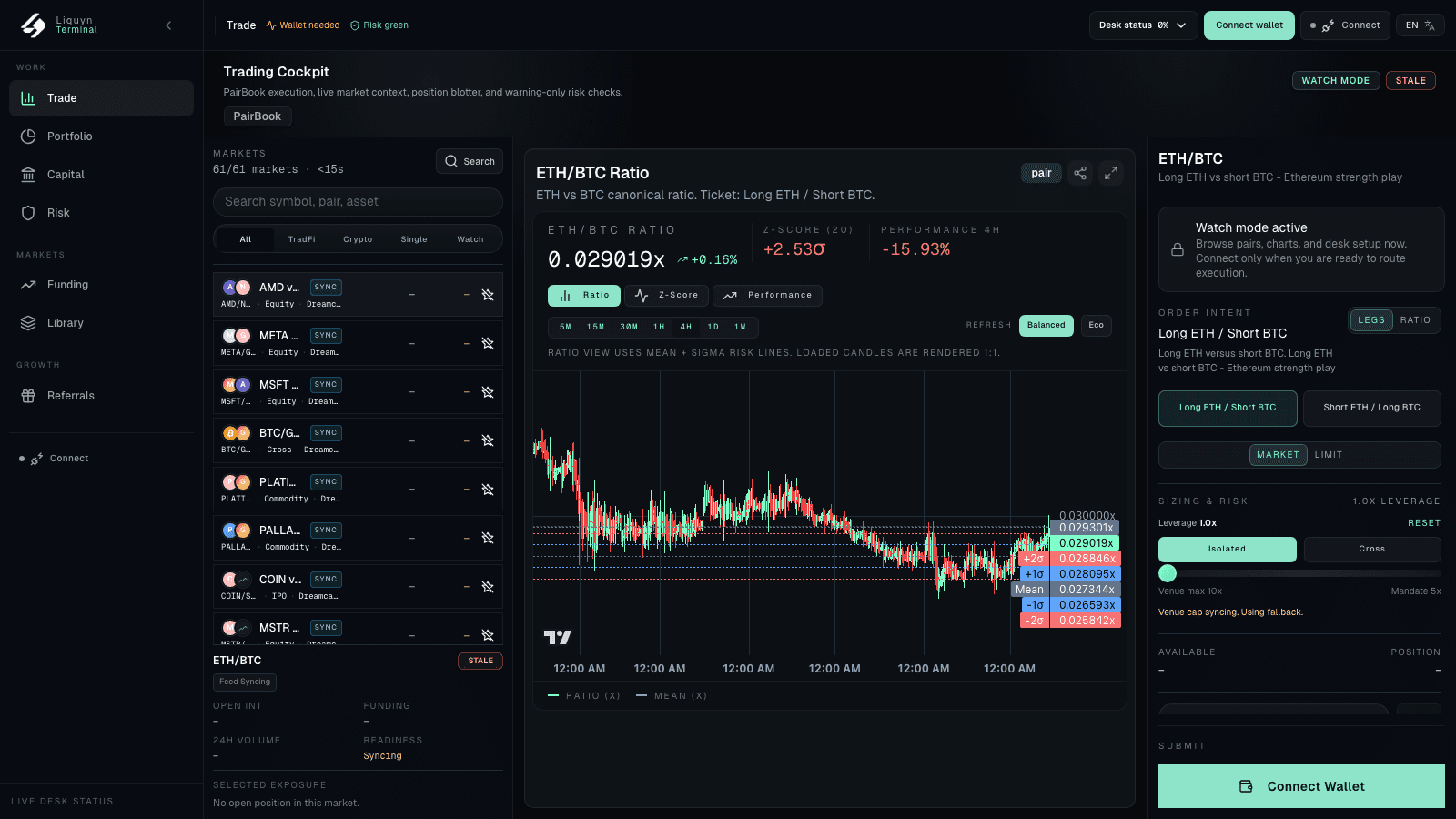Open Risk from the sidebar

pos(101,213)
